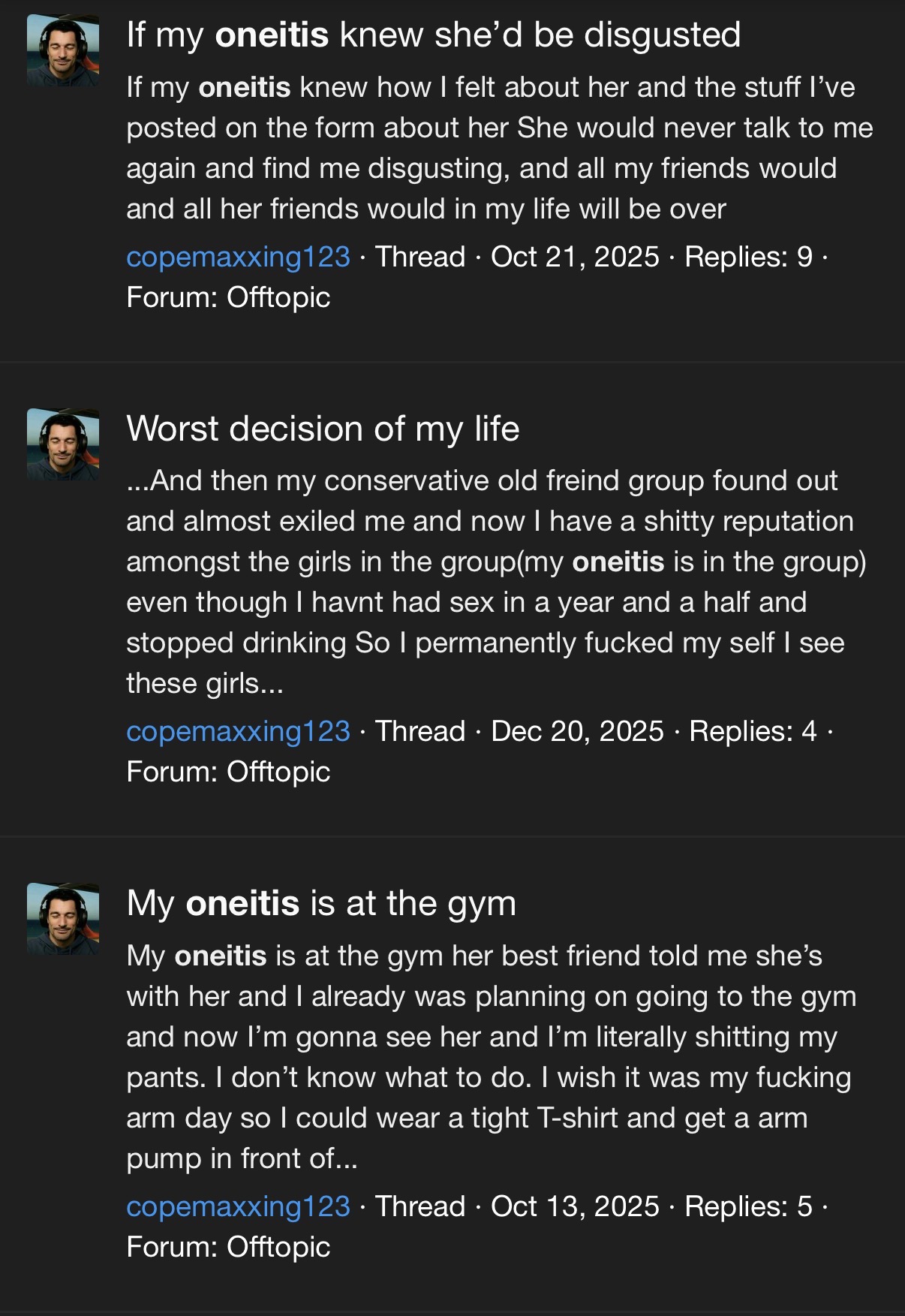This screenshot has width=905, height=1316.
Task: Click avatar next to "Worst decision of my life"
Action: (x=63, y=444)
